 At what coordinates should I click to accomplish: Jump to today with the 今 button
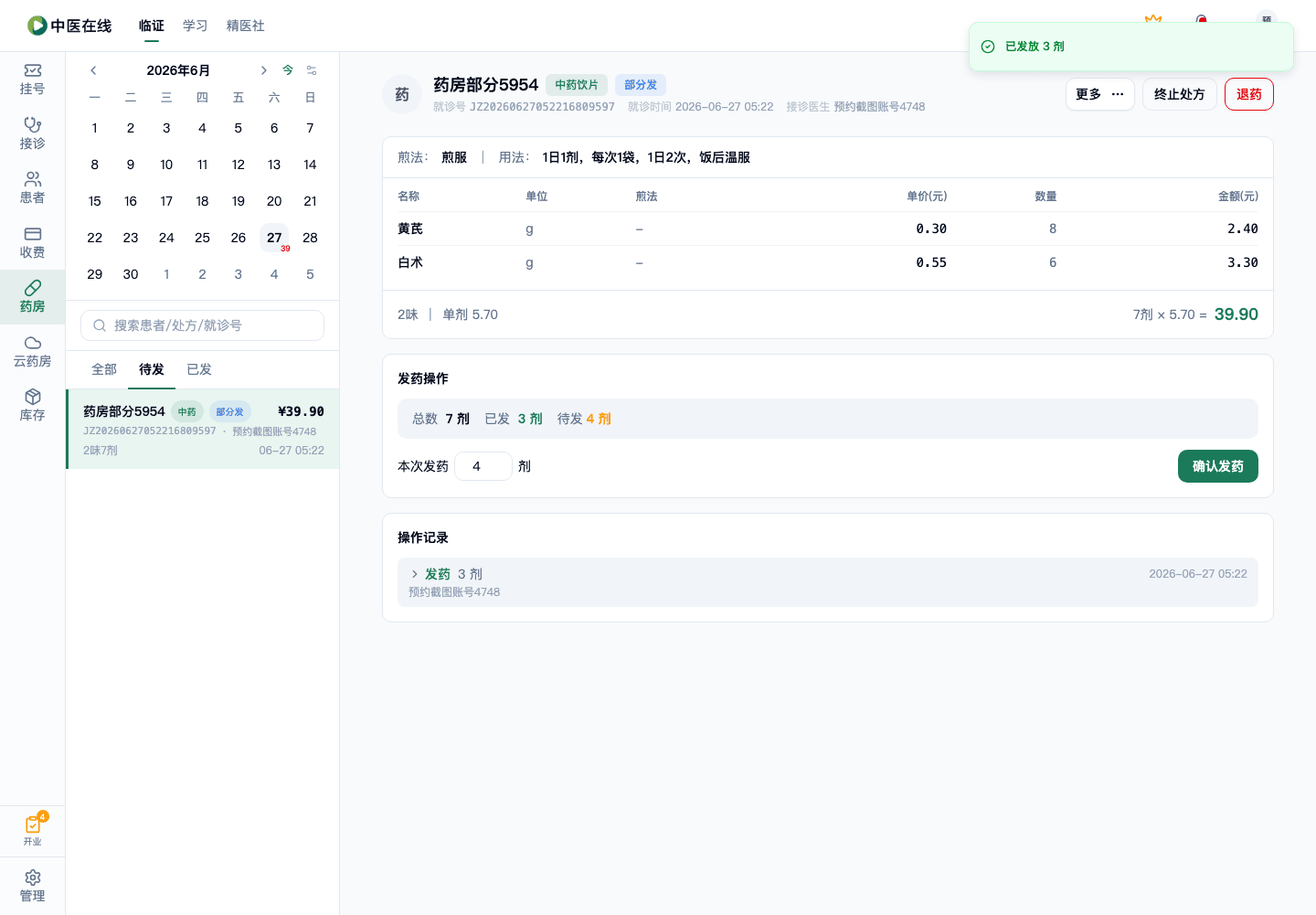point(288,70)
